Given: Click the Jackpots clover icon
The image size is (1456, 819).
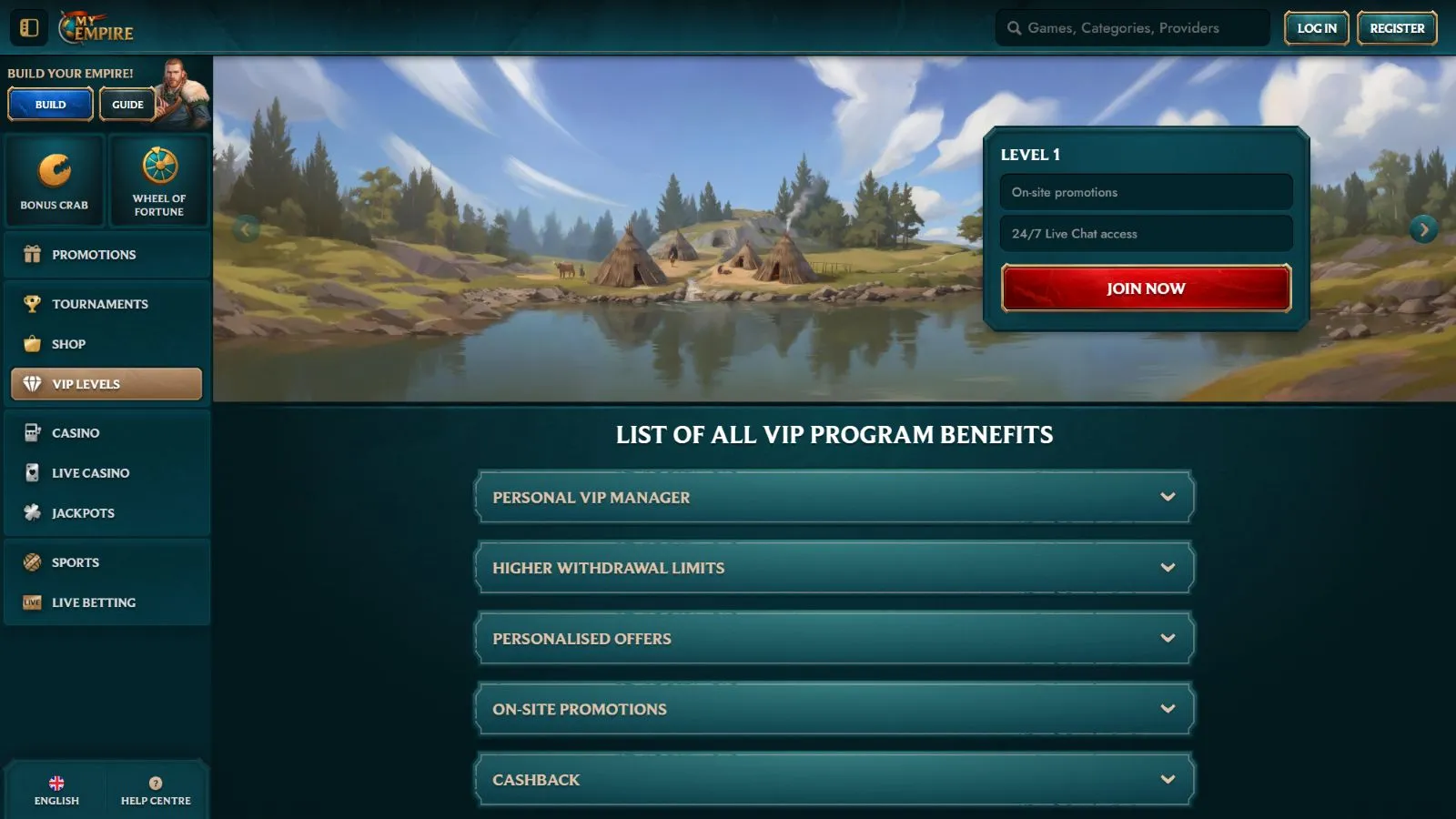Looking at the screenshot, I should click(x=33, y=512).
